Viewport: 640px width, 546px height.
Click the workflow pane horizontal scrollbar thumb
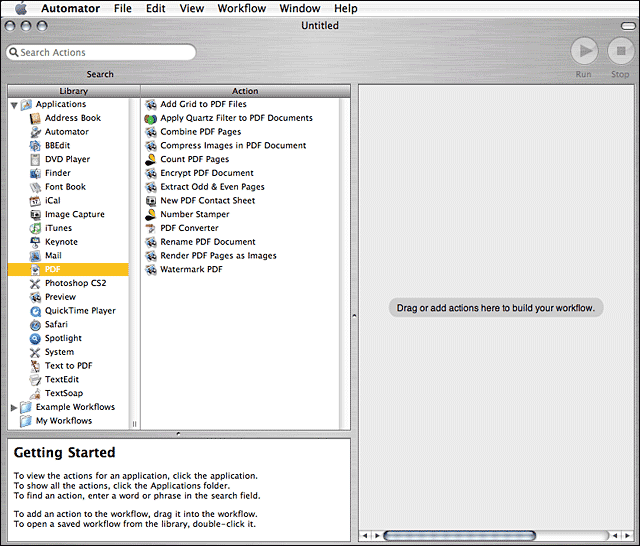[459, 535]
